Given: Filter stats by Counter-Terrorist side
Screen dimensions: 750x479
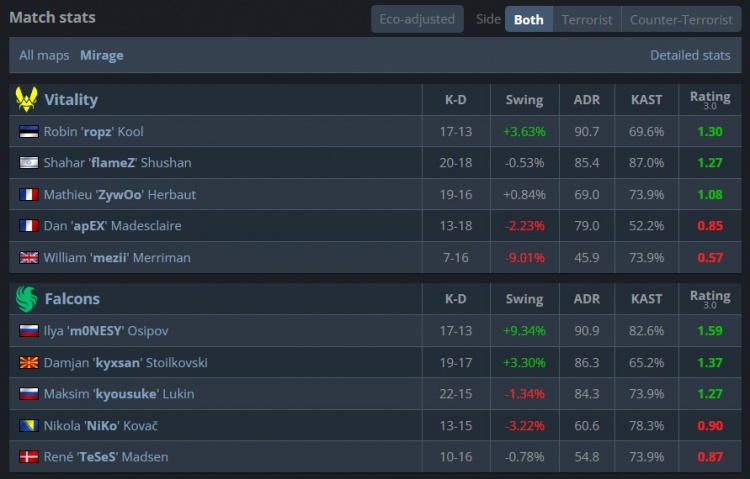Looking at the screenshot, I should click(681, 19).
